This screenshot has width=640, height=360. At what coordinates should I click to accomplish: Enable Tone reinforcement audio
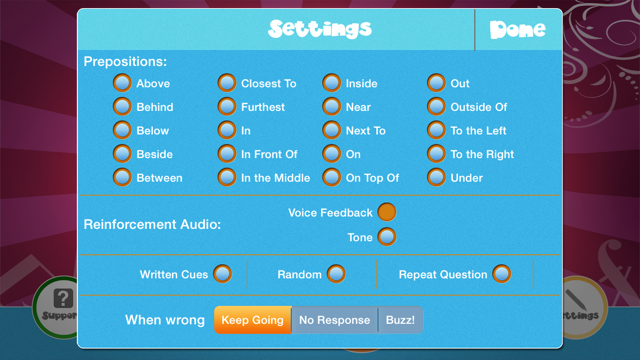click(x=387, y=237)
